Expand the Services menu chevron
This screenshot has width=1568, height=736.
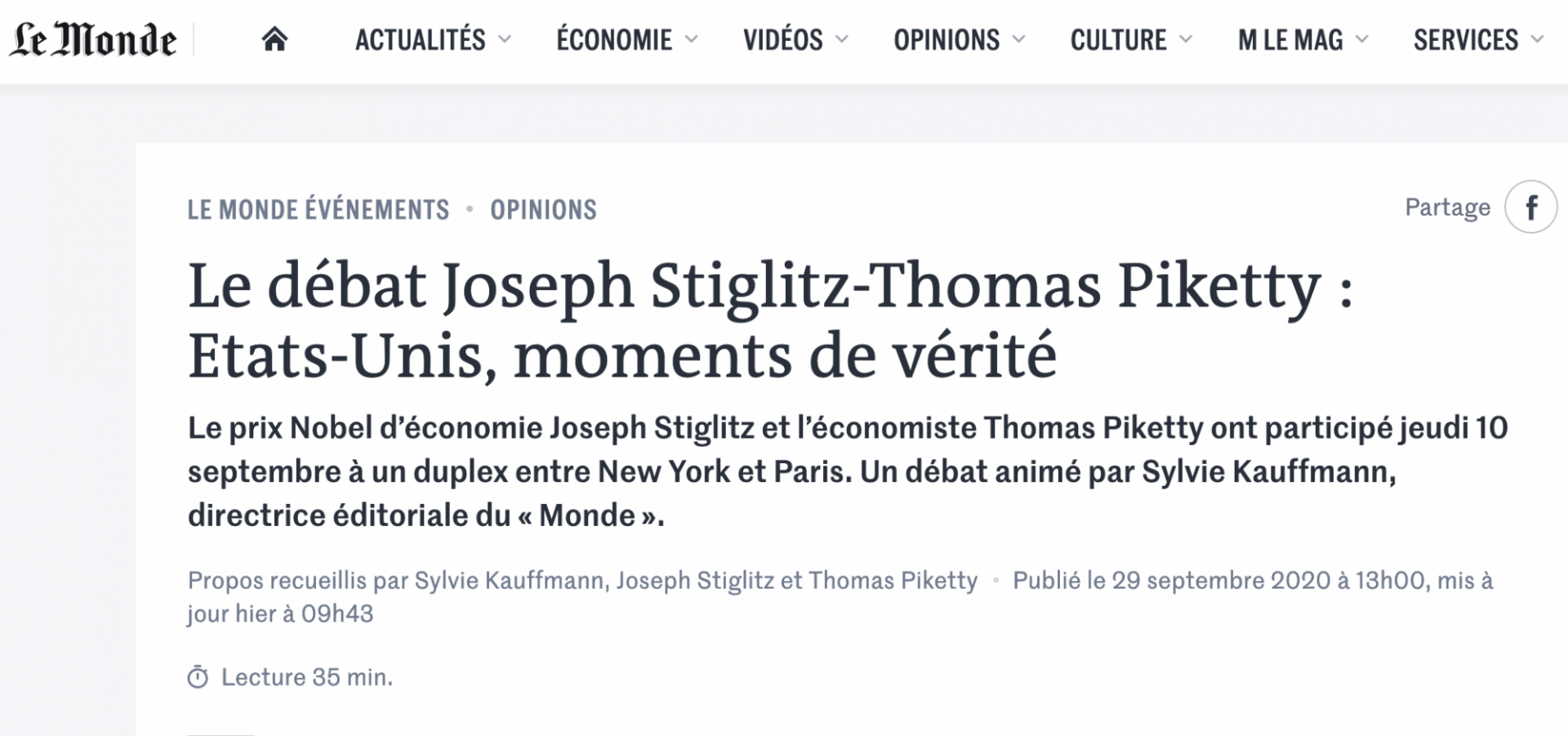[x=1538, y=39]
